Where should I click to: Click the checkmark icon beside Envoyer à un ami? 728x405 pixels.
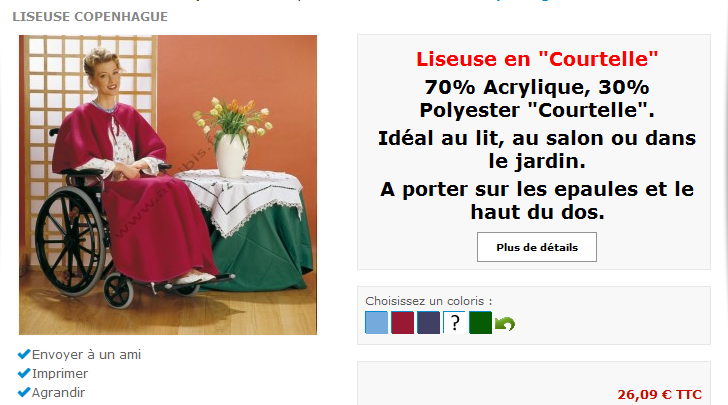click(24, 354)
